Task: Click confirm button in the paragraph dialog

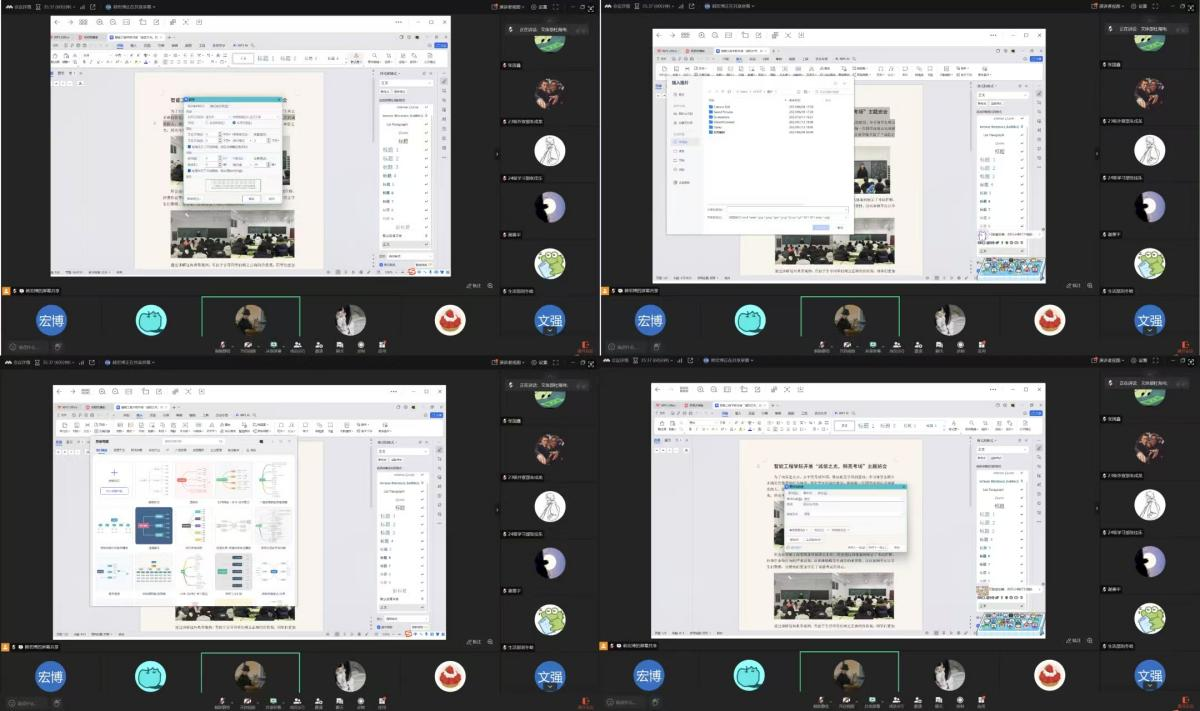Action: point(251,198)
